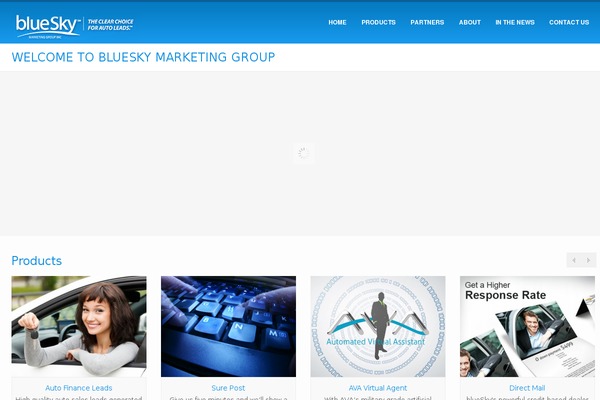Open the Sure Post keyboard image

click(x=228, y=327)
